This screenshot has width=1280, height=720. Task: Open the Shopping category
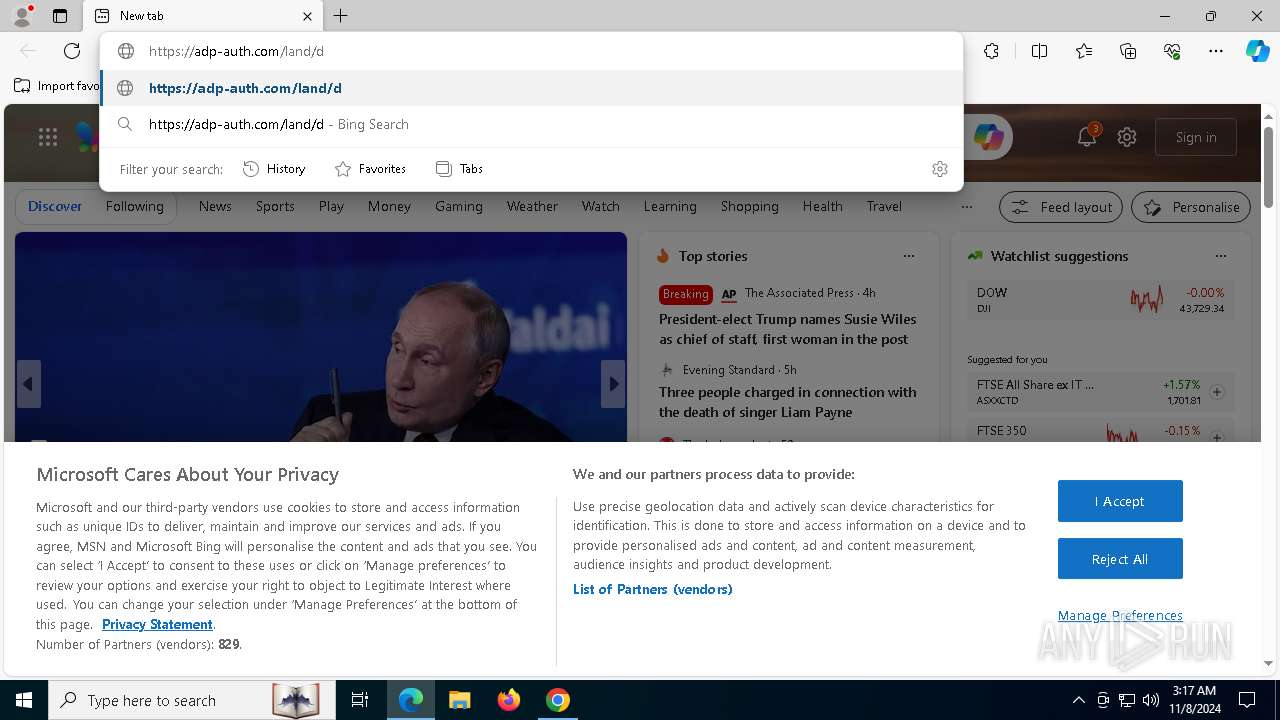pyautogui.click(x=750, y=206)
